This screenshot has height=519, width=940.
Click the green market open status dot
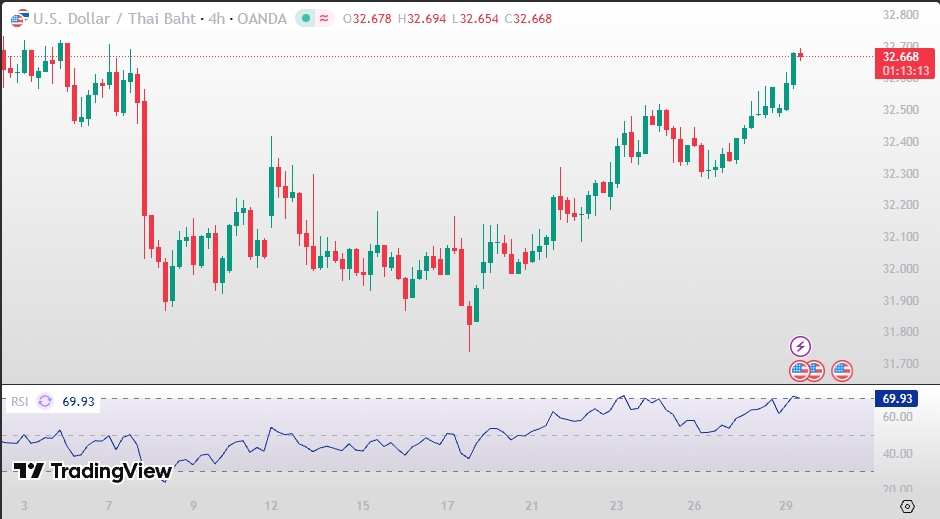pyautogui.click(x=306, y=19)
